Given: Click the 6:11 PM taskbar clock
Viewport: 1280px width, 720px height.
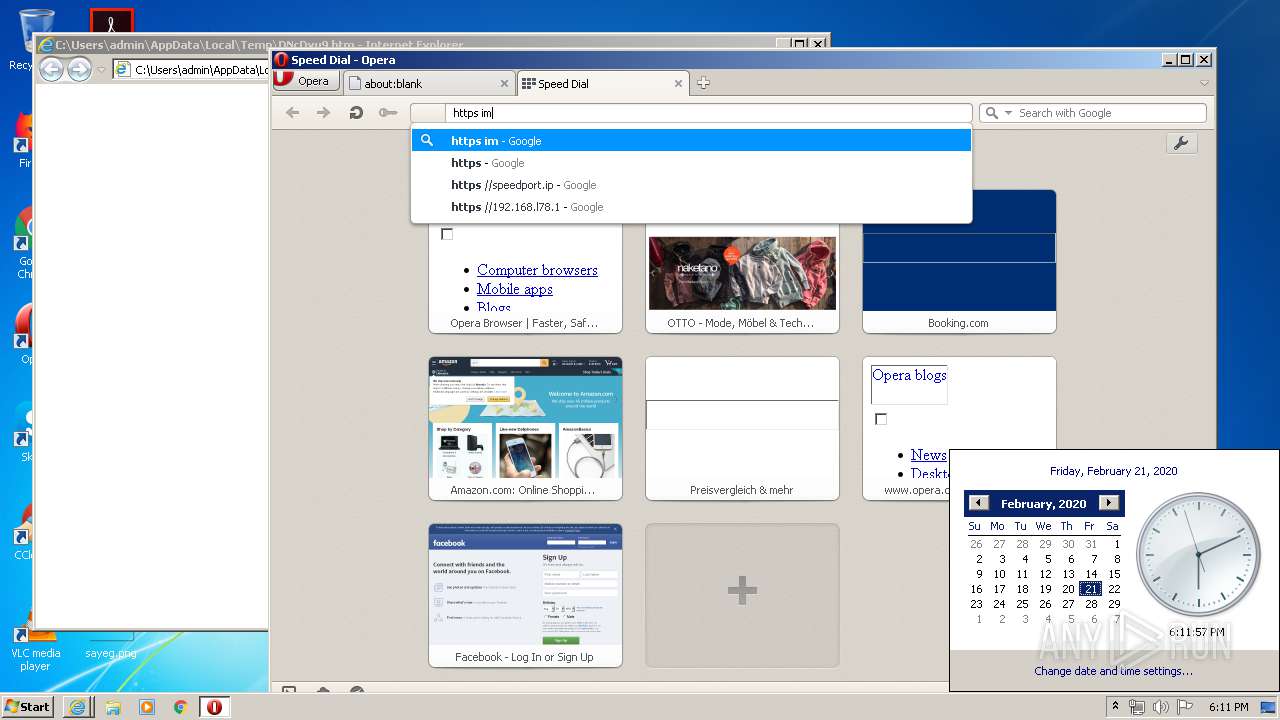Looking at the screenshot, I should 1228,707.
